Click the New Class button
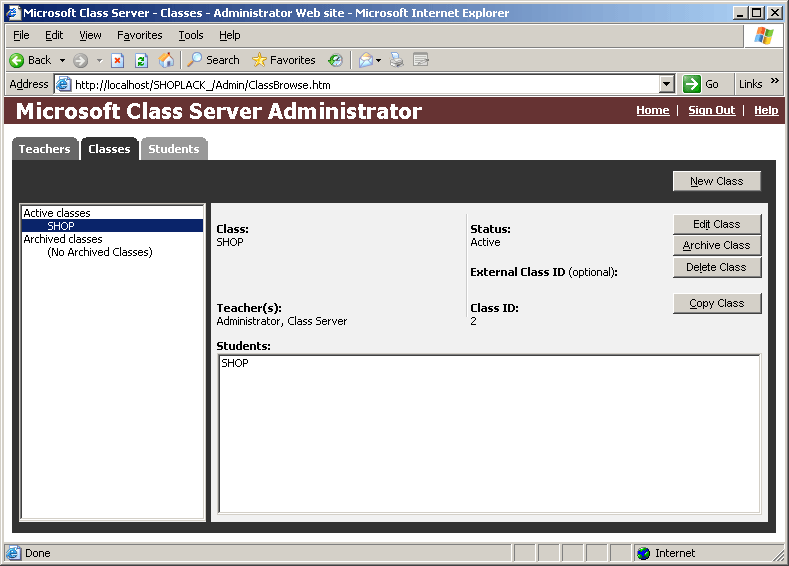789x566 pixels. (x=717, y=181)
